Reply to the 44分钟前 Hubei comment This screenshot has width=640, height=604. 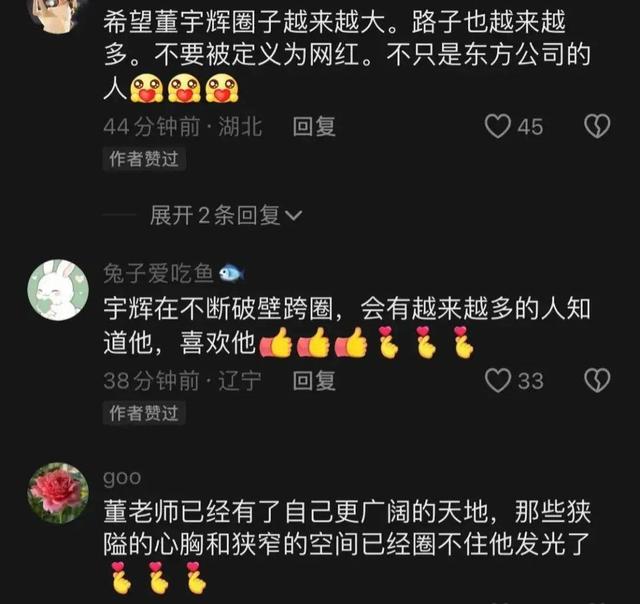[x=314, y=126]
